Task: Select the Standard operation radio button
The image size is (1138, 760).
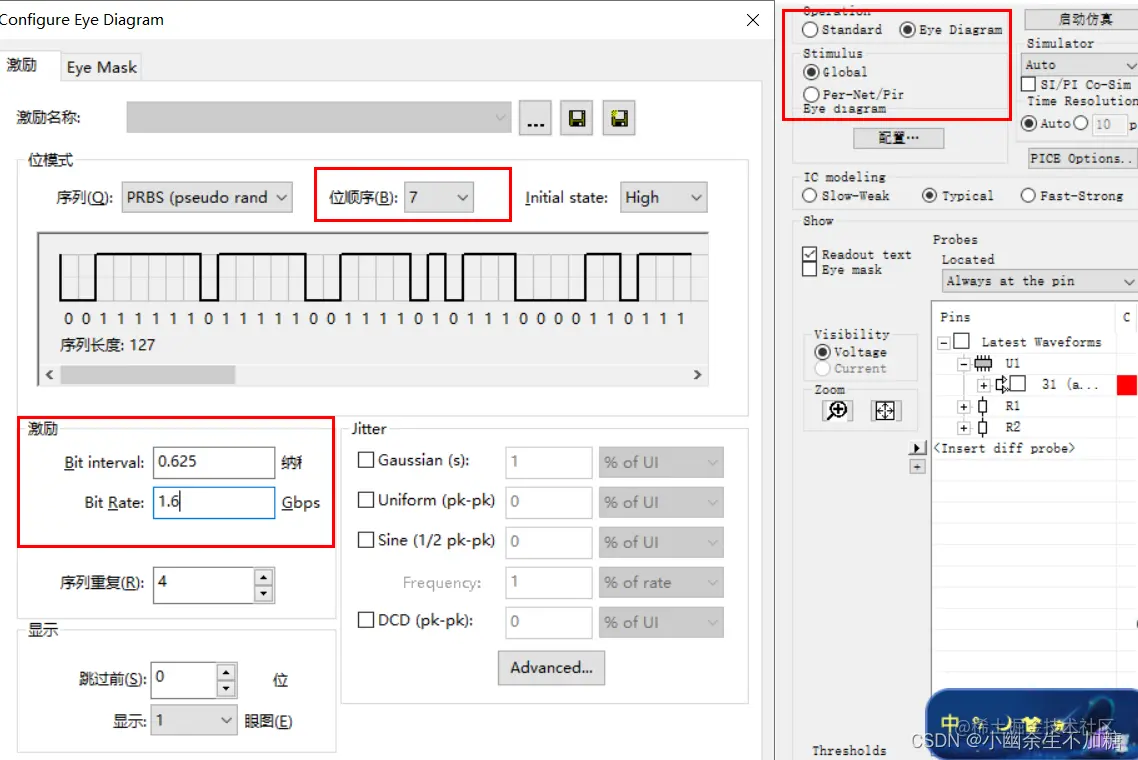Action: (811, 30)
